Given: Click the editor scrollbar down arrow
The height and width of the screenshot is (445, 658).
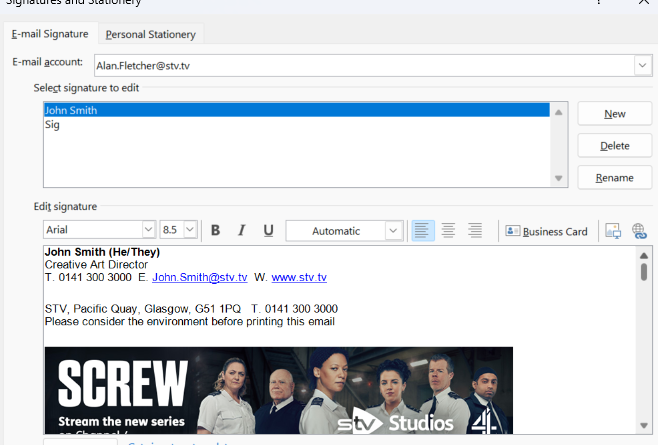Looking at the screenshot, I should [644, 426].
